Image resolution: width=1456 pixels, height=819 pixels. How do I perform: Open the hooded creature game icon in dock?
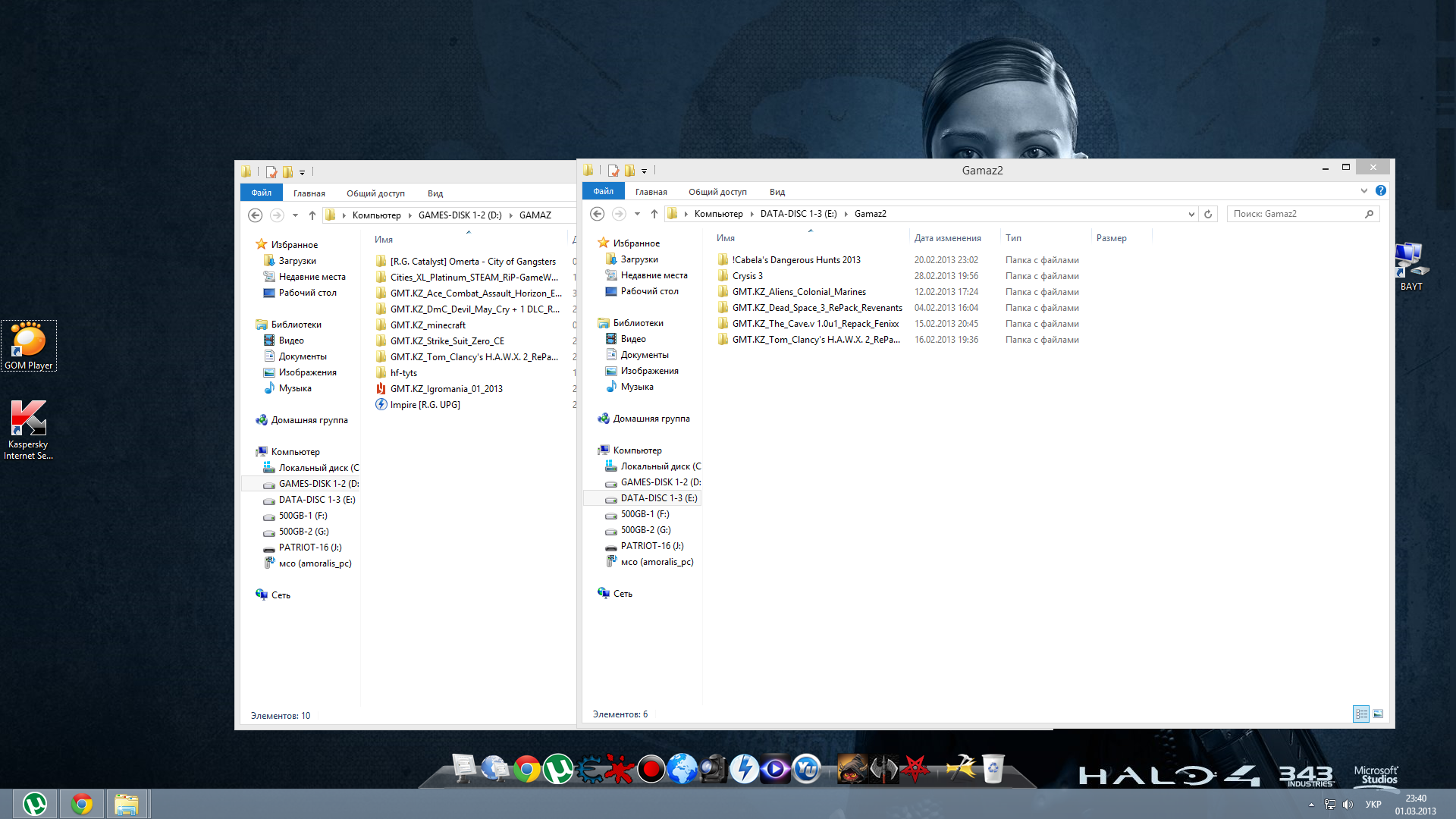click(852, 769)
